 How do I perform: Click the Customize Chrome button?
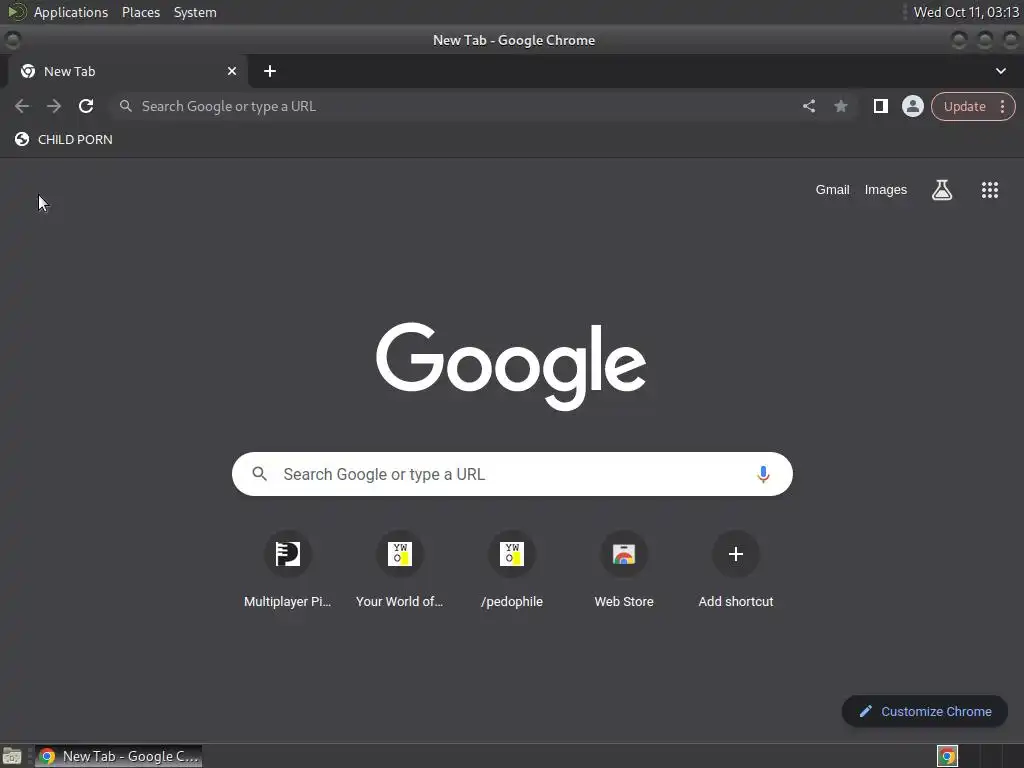(925, 711)
